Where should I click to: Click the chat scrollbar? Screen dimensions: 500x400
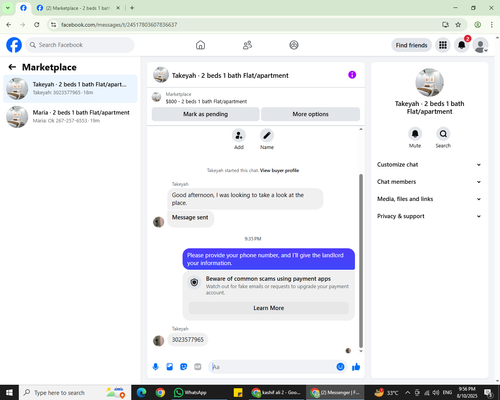[361, 260]
